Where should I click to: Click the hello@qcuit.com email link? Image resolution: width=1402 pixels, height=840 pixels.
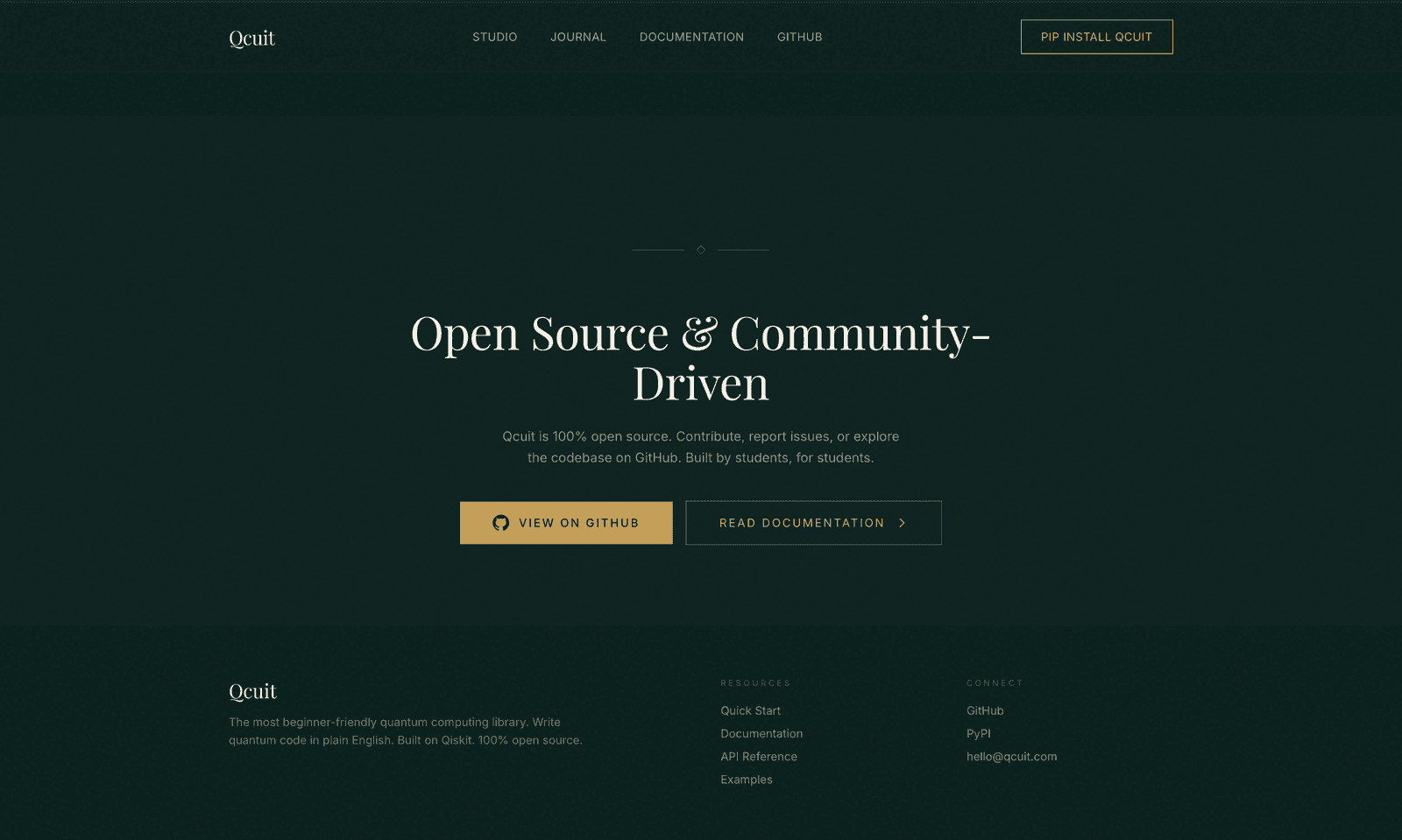coord(1011,756)
